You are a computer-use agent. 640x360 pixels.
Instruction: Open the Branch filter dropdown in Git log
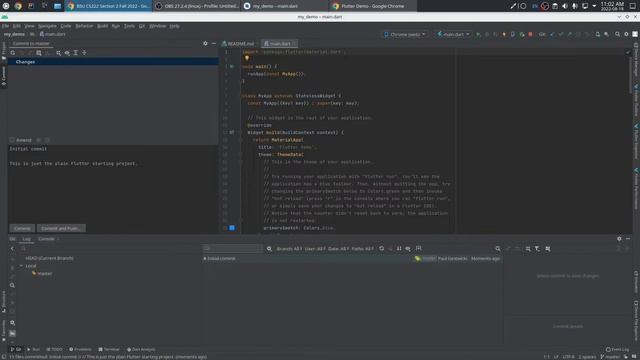tap(289, 249)
